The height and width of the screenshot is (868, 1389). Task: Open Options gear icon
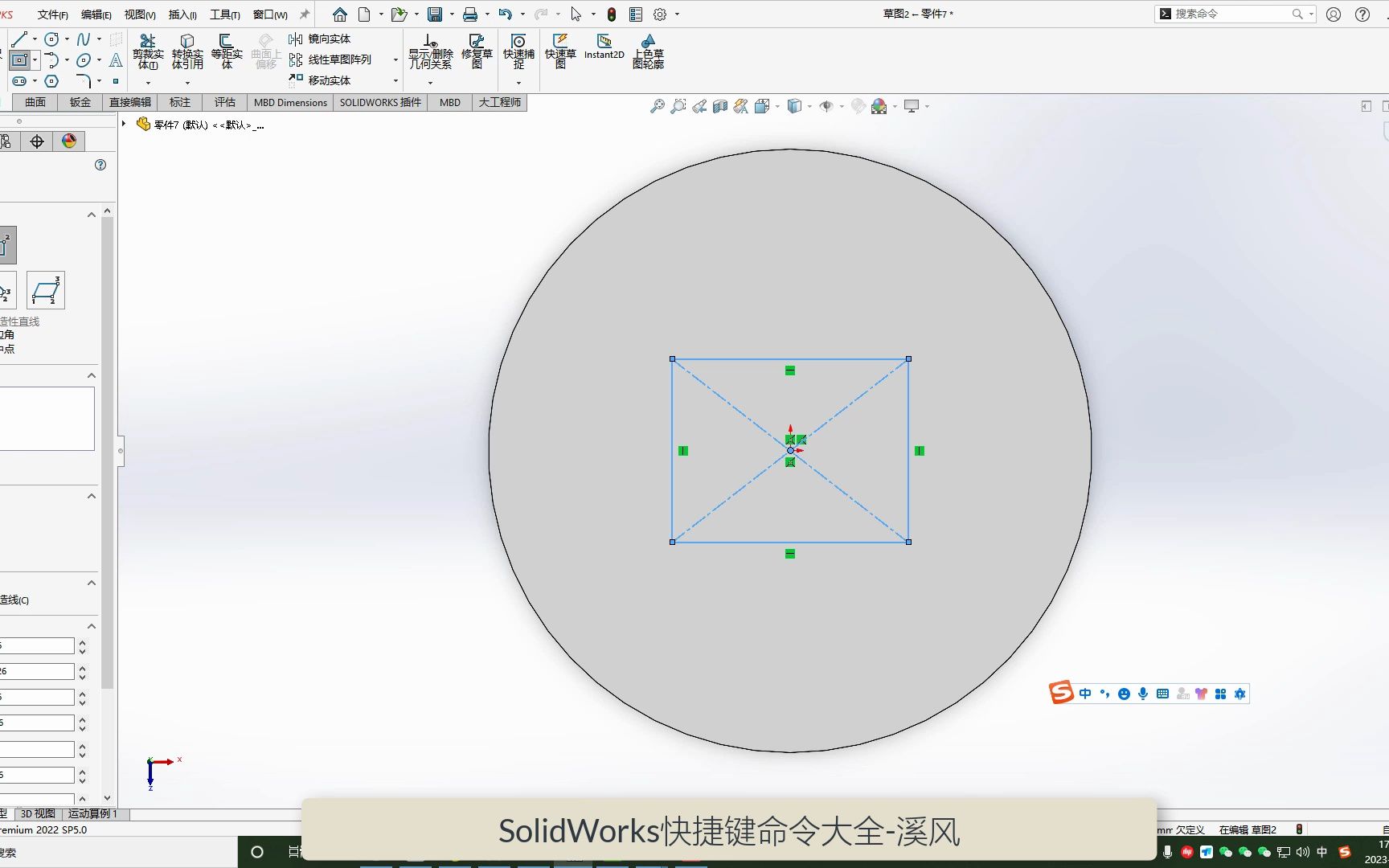660,14
